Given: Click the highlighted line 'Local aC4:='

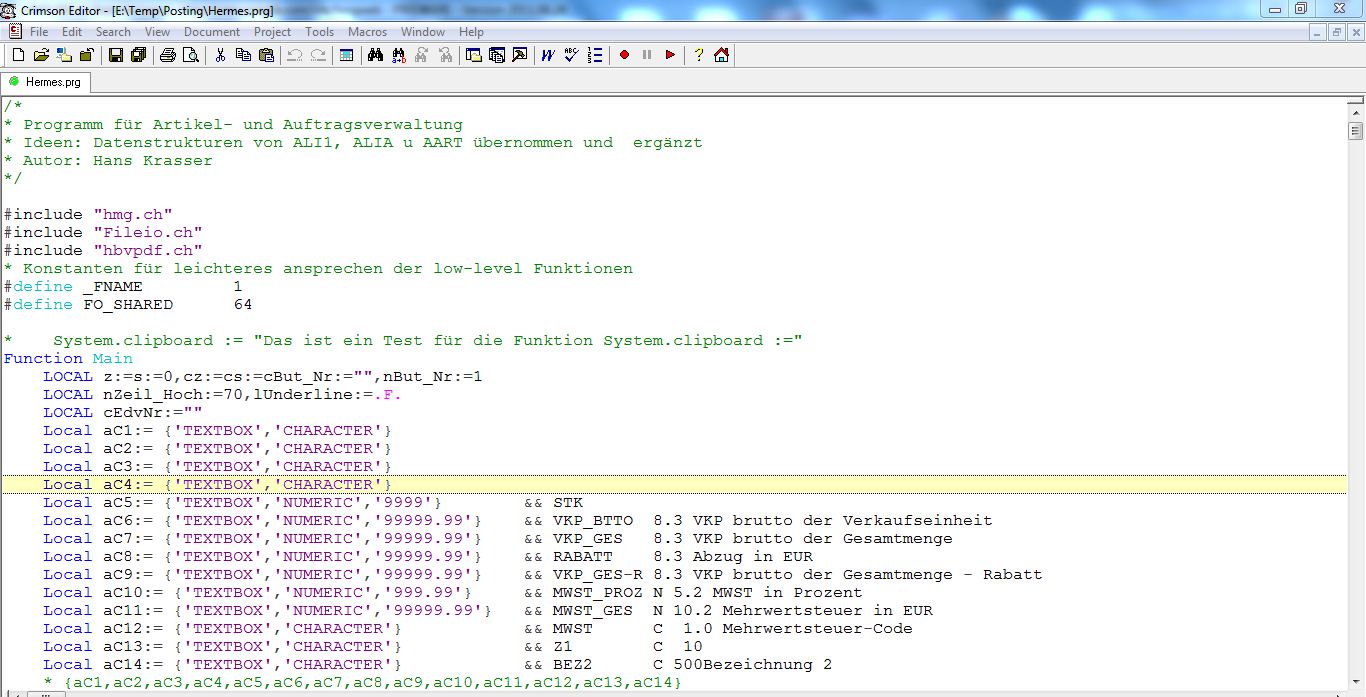Looking at the screenshot, I should point(673,485).
